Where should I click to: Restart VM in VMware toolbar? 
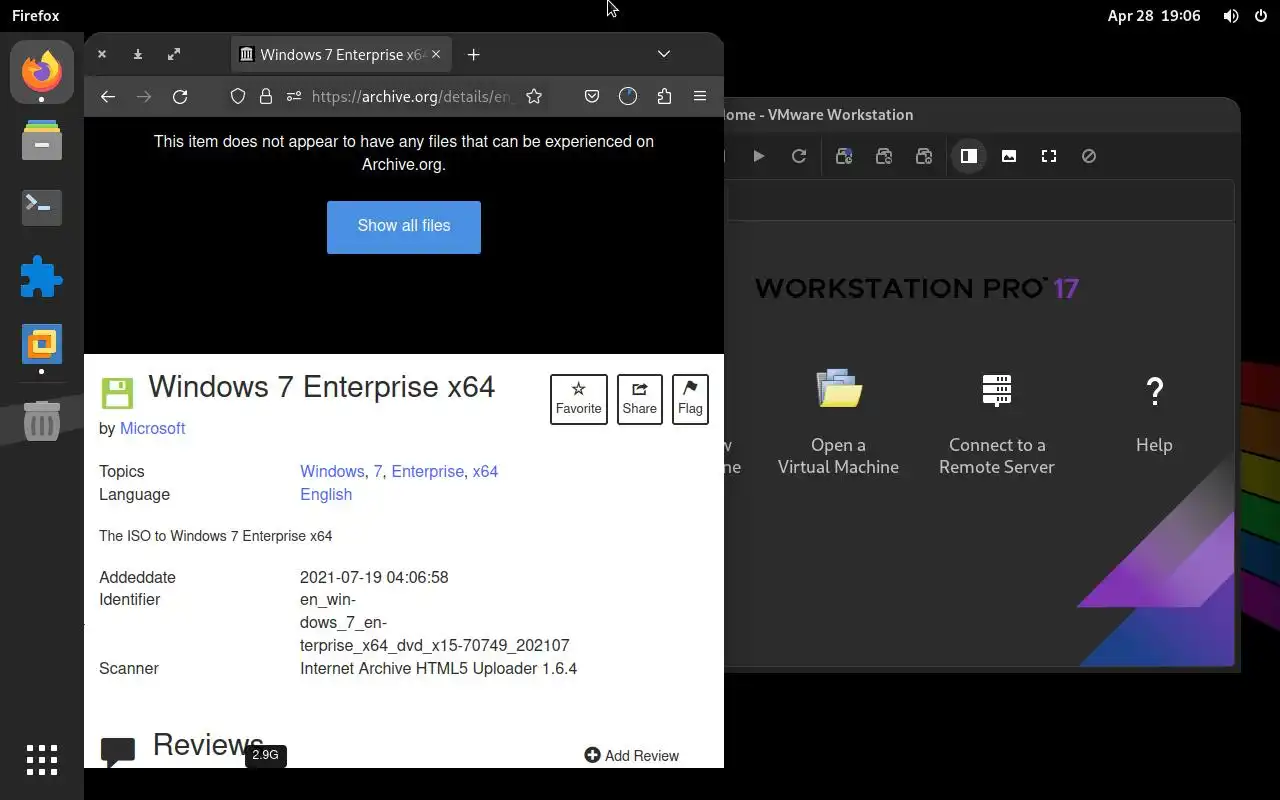(x=799, y=156)
